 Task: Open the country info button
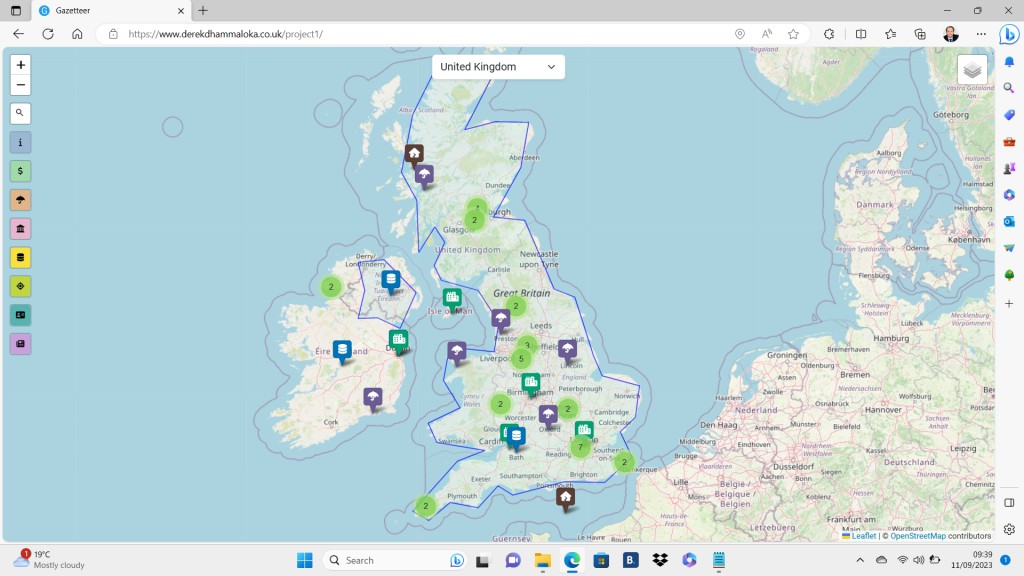[x=21, y=142]
